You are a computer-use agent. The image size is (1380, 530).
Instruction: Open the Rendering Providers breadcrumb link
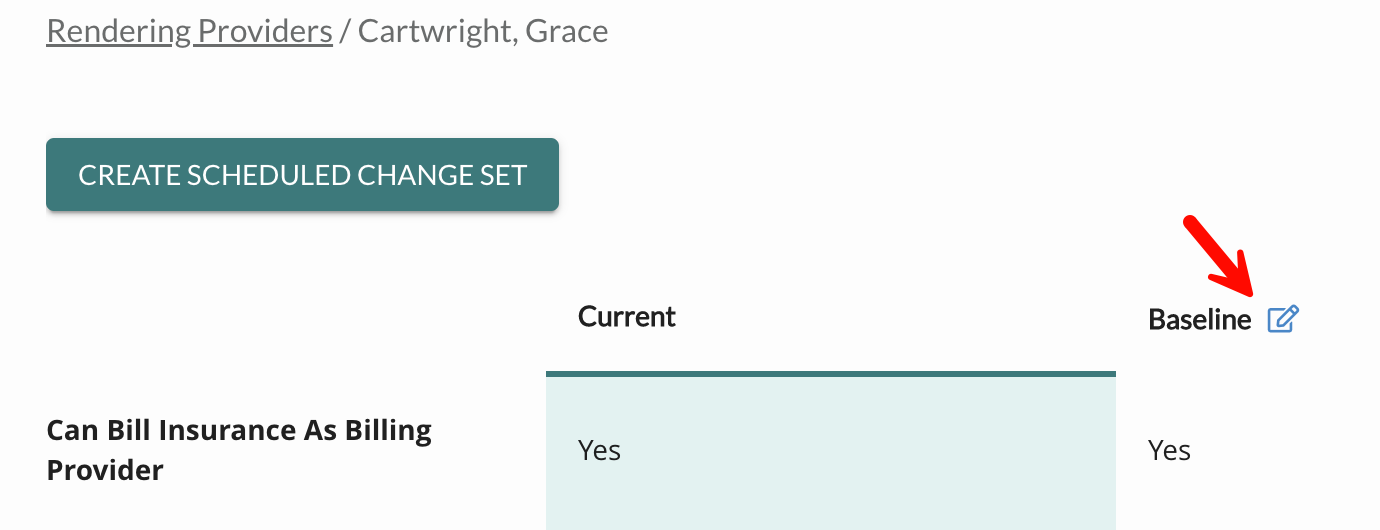point(190,31)
